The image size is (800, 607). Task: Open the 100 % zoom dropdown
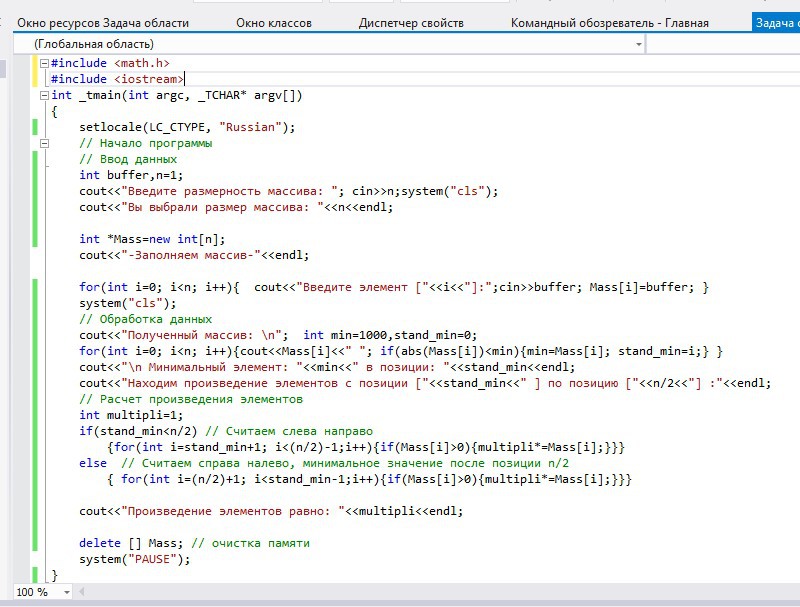[x=67, y=592]
